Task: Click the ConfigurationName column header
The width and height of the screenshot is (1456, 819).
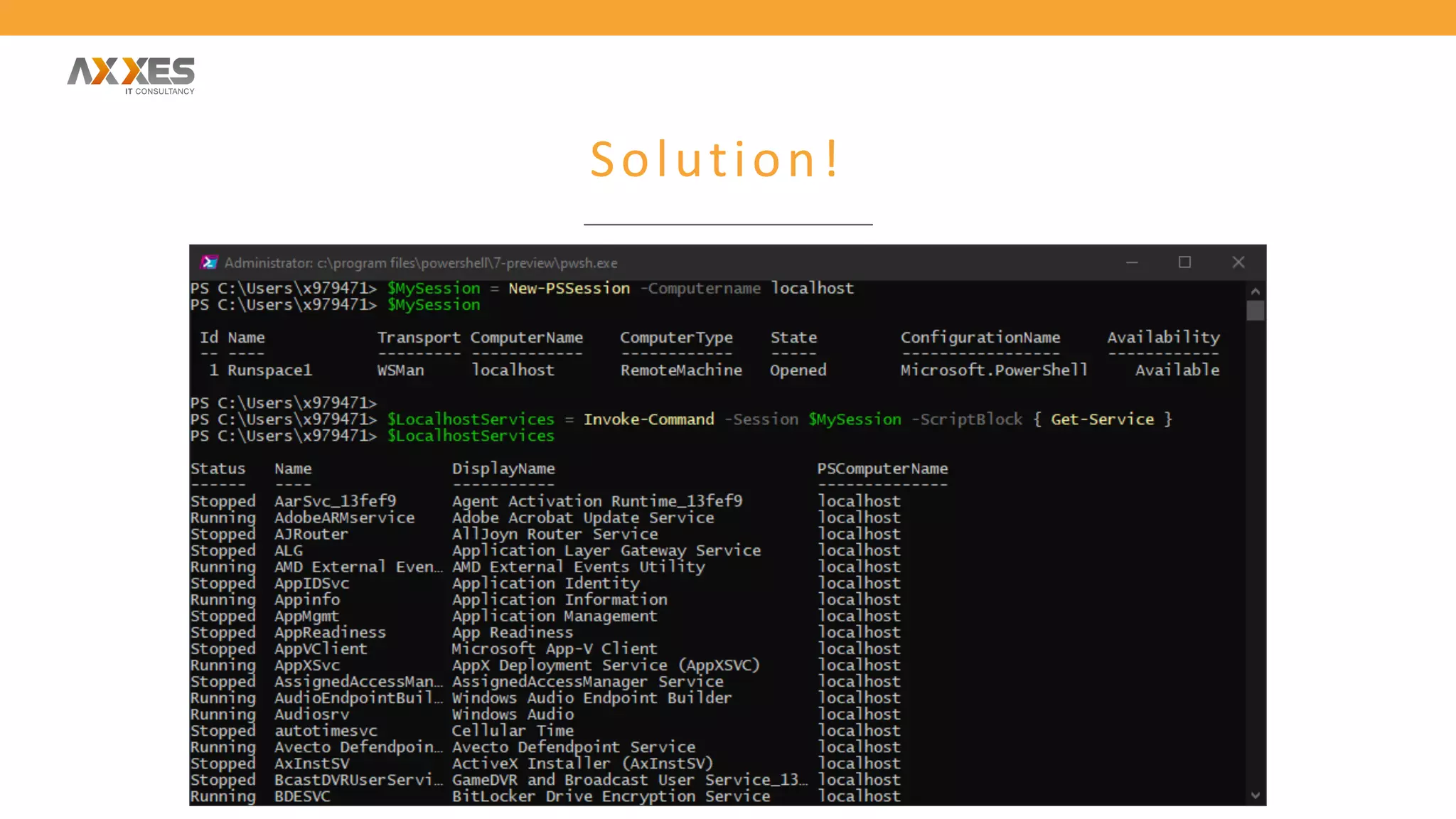Action: pyautogui.click(x=980, y=338)
